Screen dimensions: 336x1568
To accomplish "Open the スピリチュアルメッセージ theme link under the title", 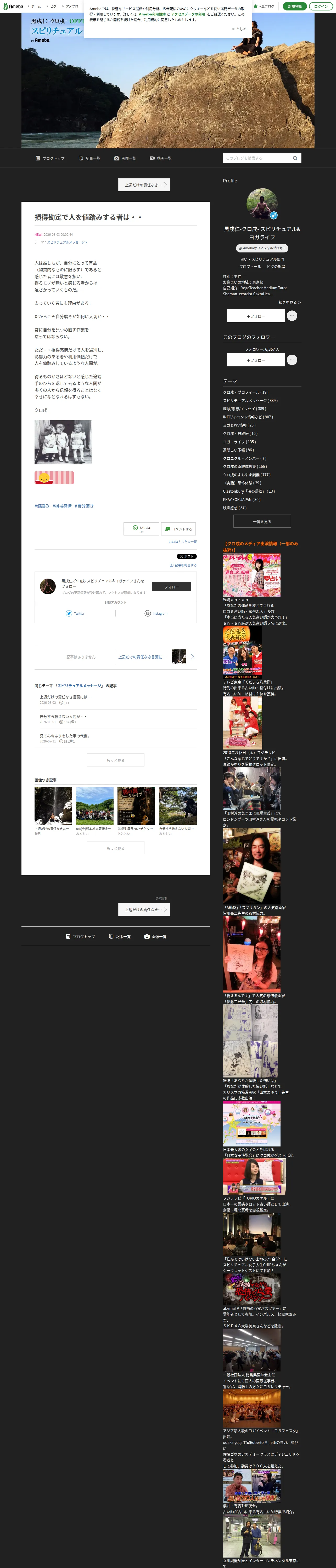I will pos(66,242).
